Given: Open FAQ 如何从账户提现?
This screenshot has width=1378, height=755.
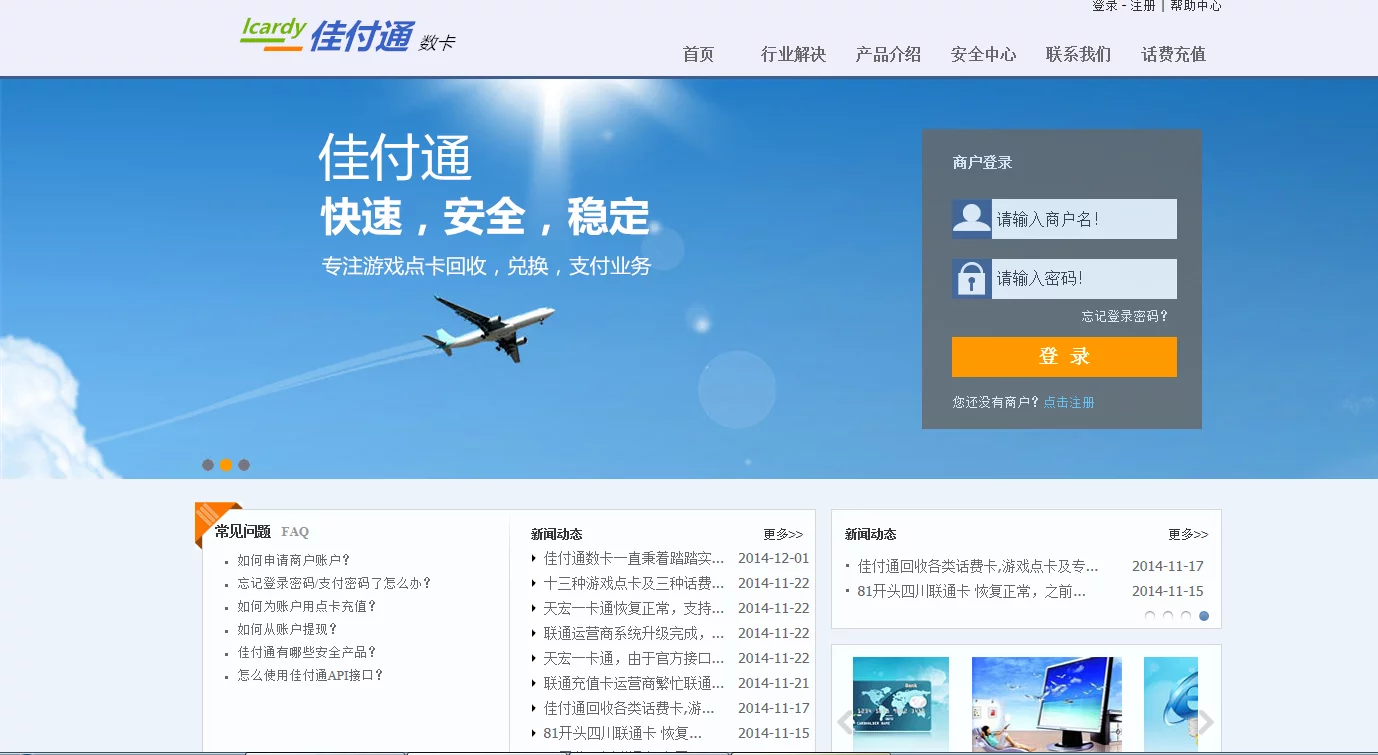Looking at the screenshot, I should [288, 629].
